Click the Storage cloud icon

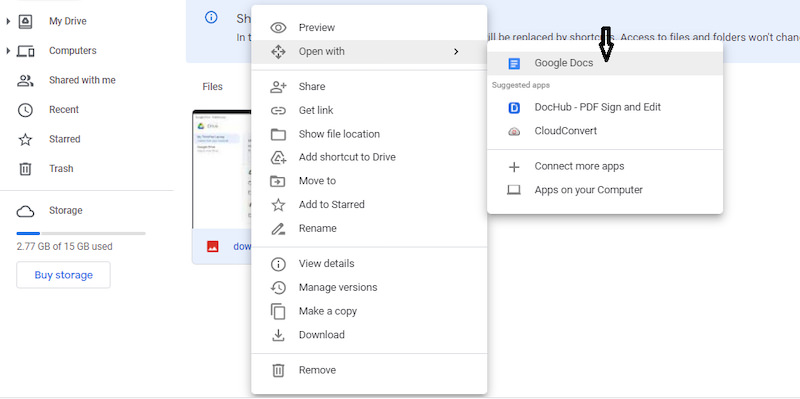tap(26, 211)
